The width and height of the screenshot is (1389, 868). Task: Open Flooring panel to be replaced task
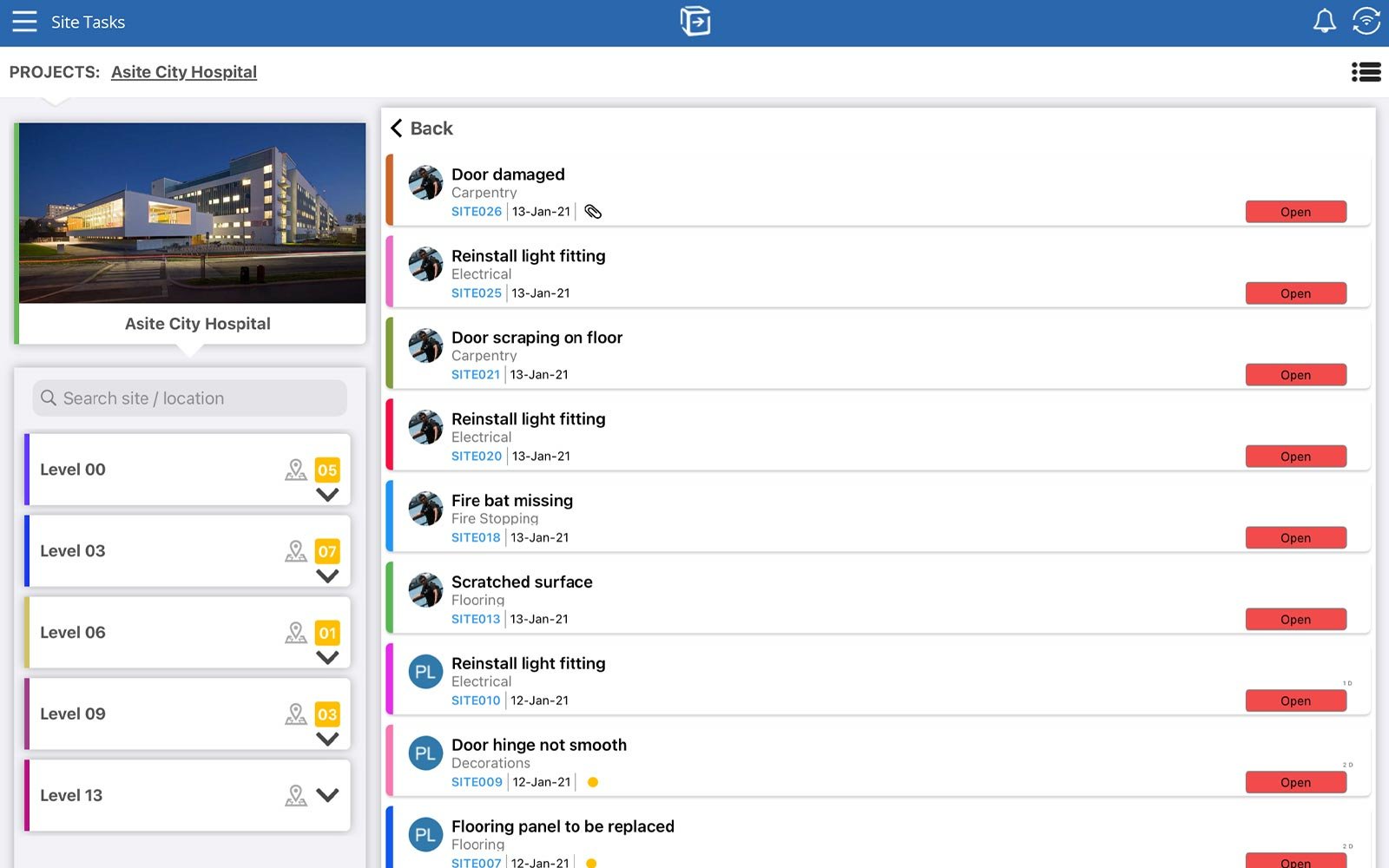click(x=563, y=827)
